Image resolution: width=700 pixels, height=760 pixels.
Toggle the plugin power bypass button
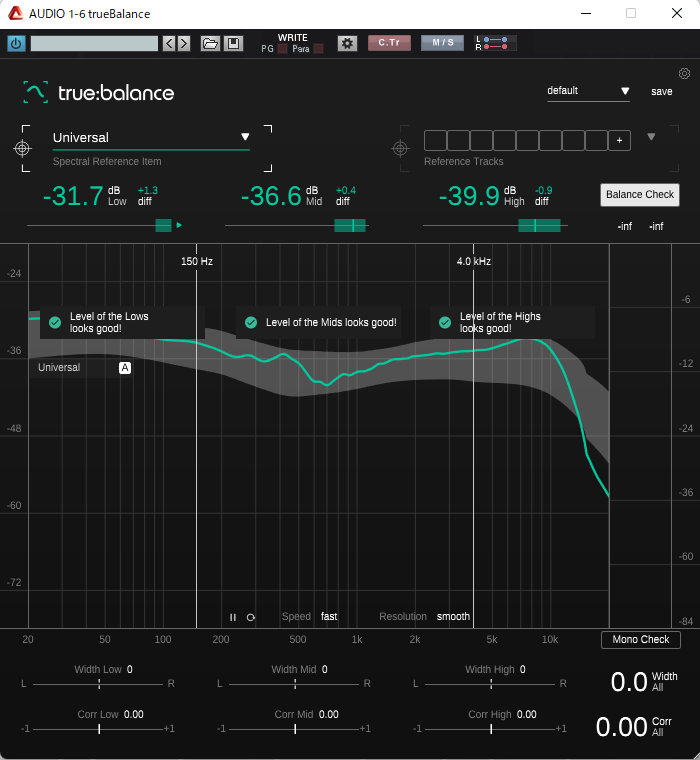click(16, 44)
